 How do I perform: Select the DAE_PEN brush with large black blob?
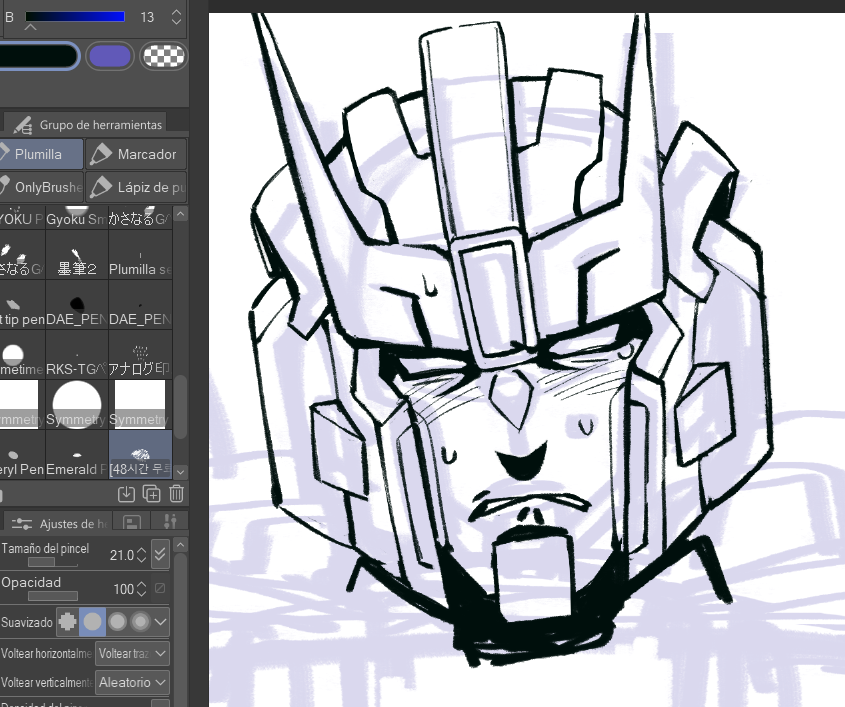coord(77,304)
